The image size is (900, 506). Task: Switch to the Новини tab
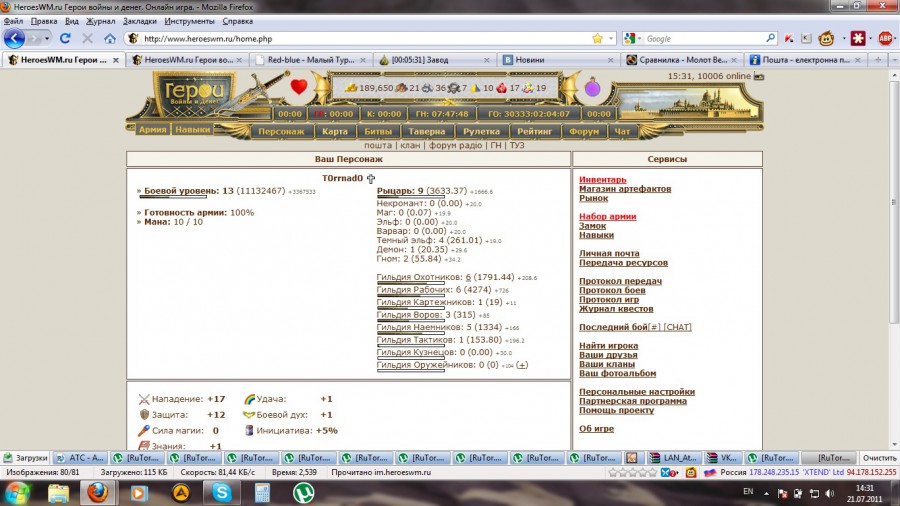pos(557,60)
